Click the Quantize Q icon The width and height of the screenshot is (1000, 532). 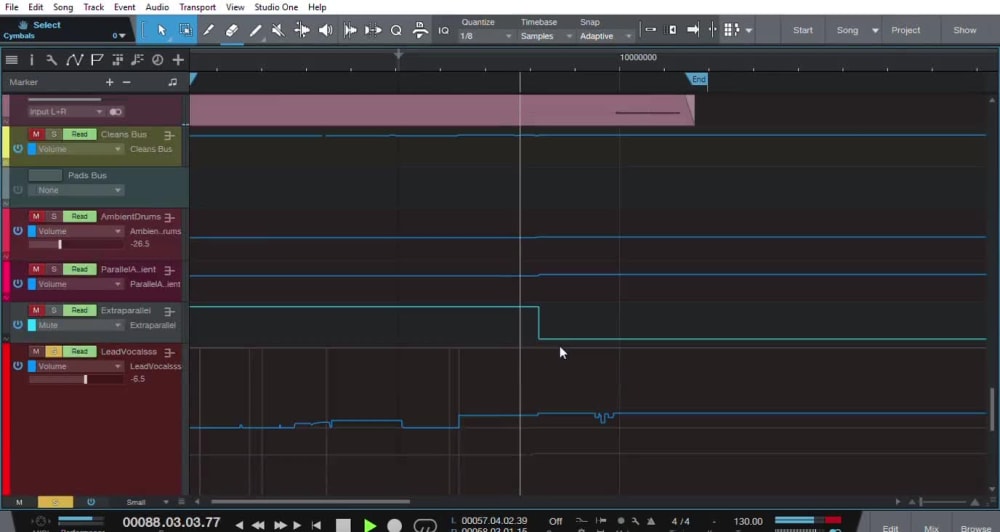(x=396, y=30)
